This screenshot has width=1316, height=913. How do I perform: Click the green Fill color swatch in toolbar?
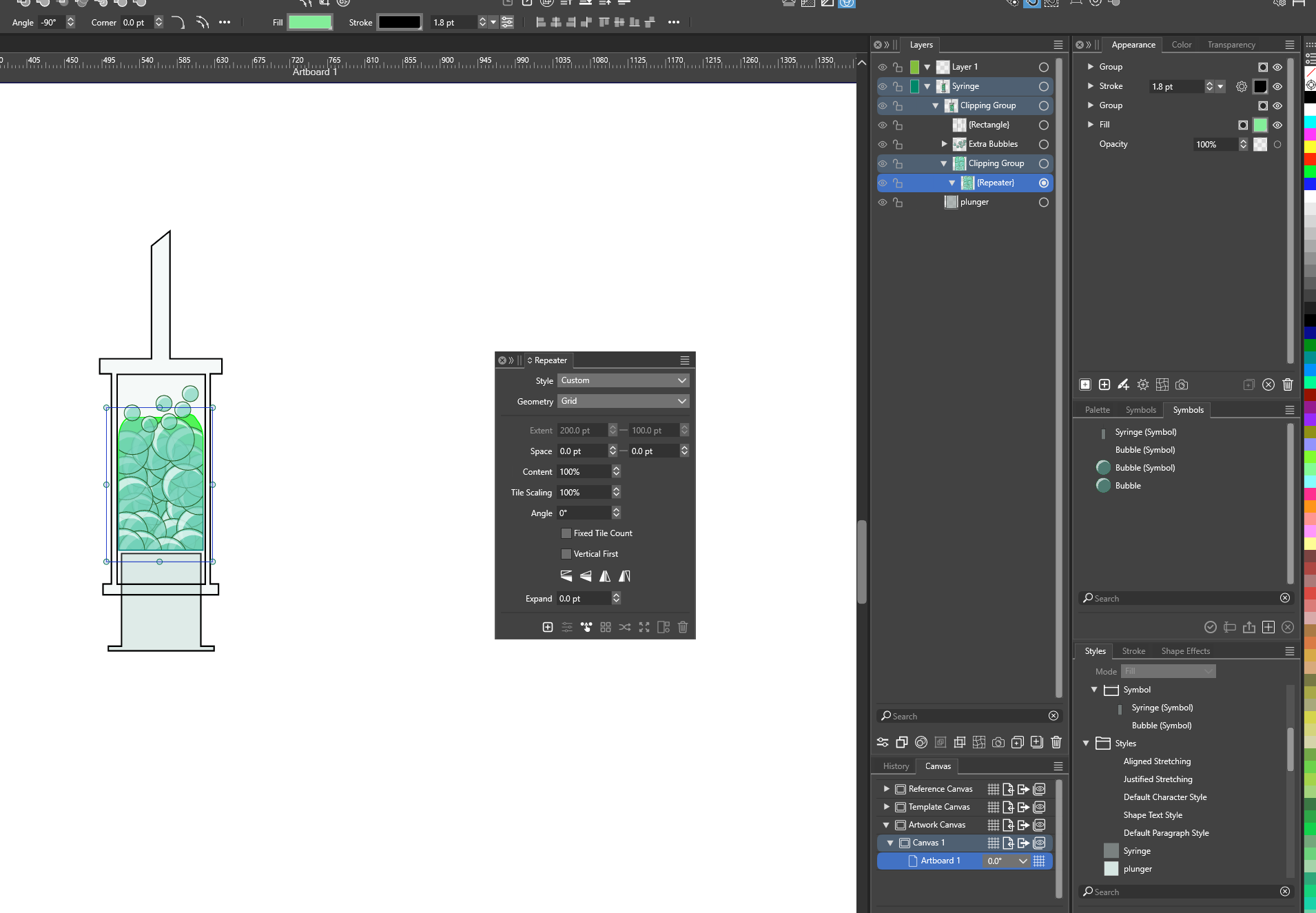pos(310,23)
